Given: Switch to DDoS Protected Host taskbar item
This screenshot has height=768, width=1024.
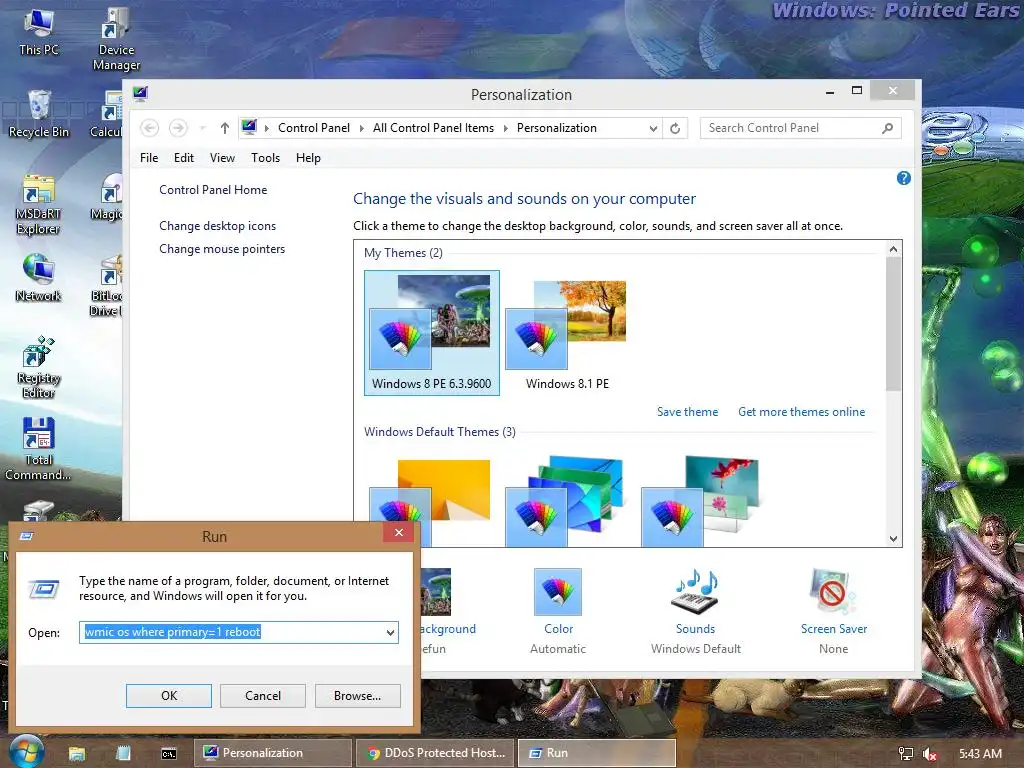Looking at the screenshot, I should click(x=436, y=753).
